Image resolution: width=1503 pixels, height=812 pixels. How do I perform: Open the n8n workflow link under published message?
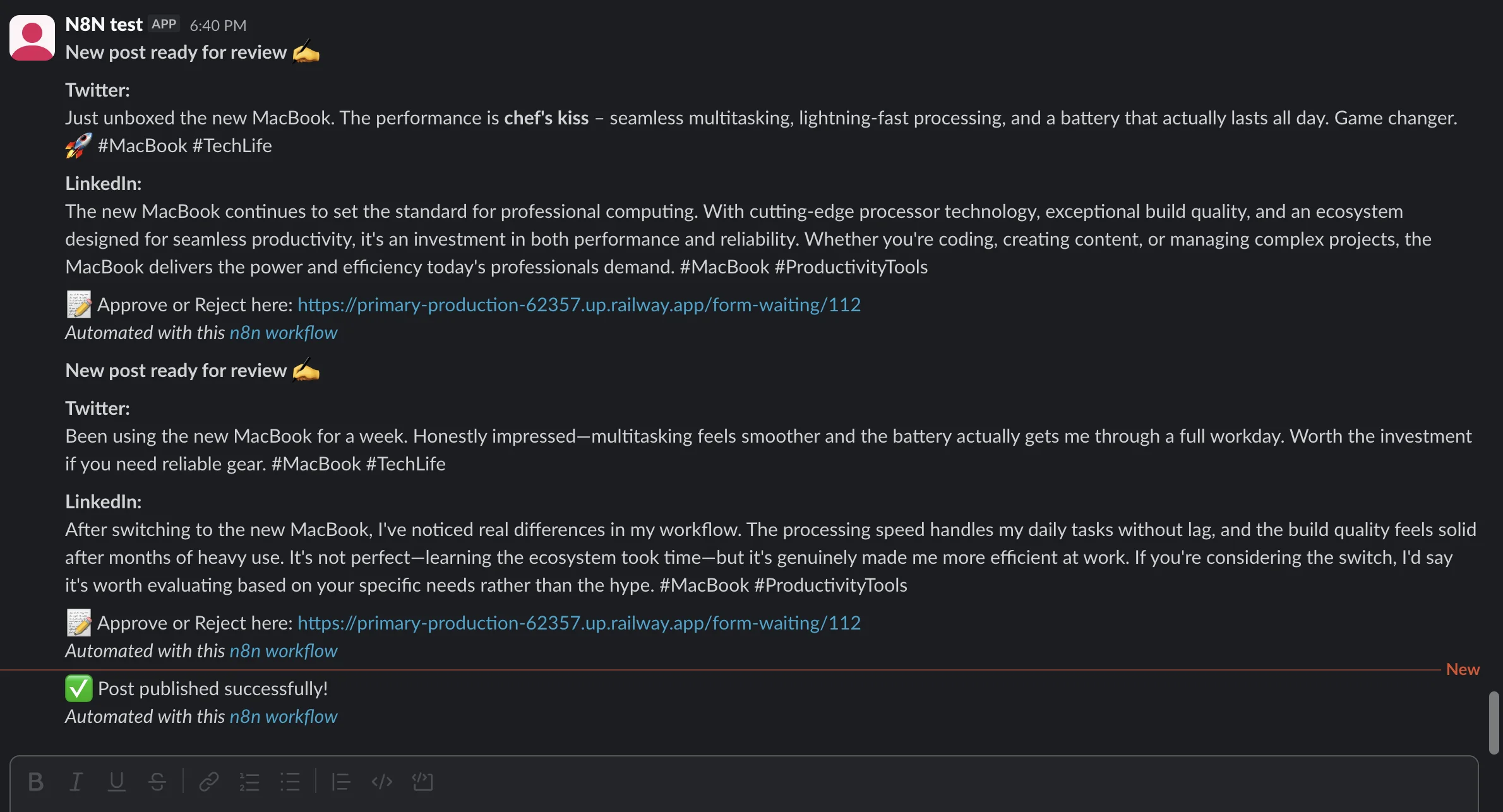(284, 717)
